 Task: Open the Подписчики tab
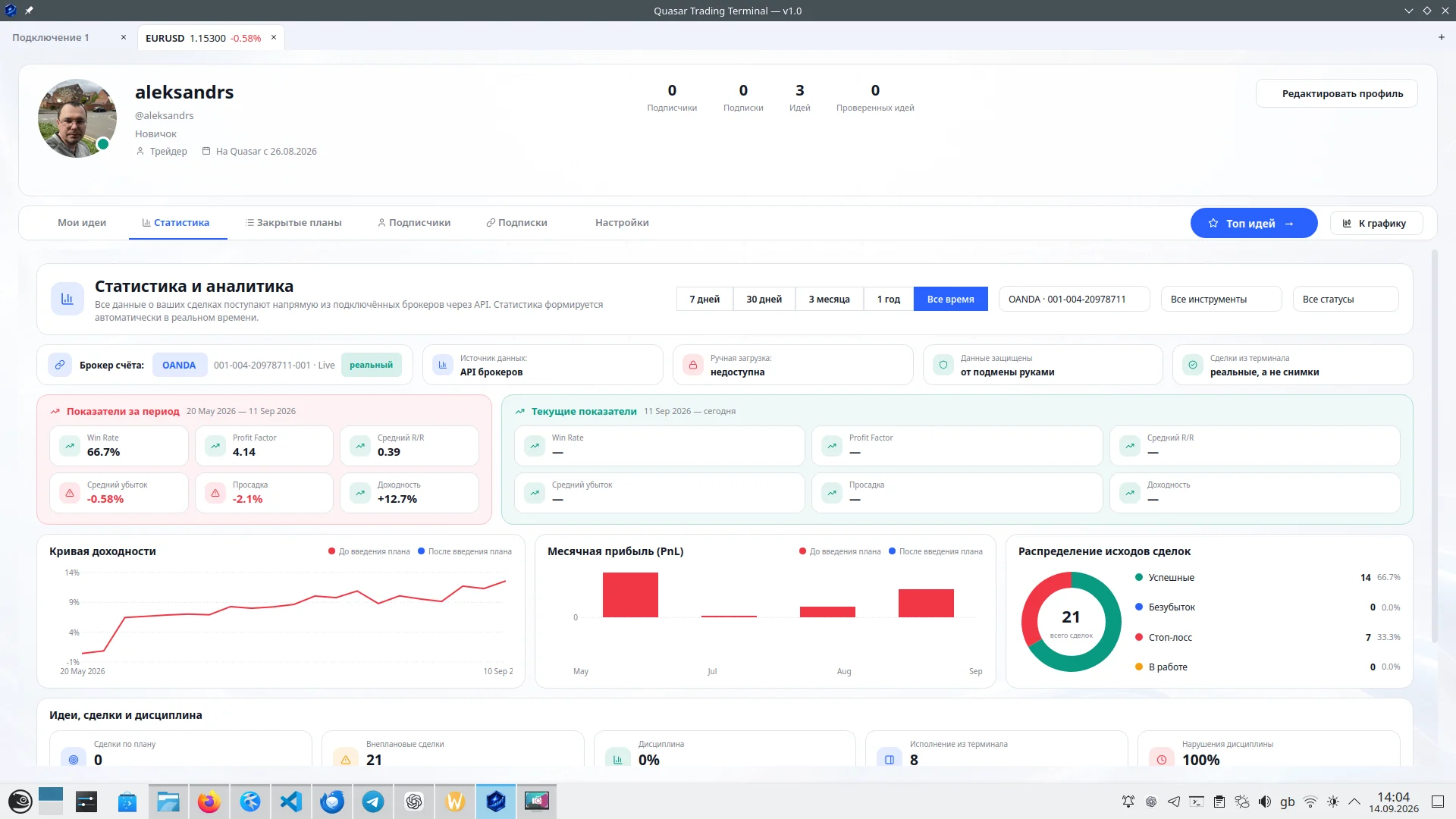(x=414, y=223)
